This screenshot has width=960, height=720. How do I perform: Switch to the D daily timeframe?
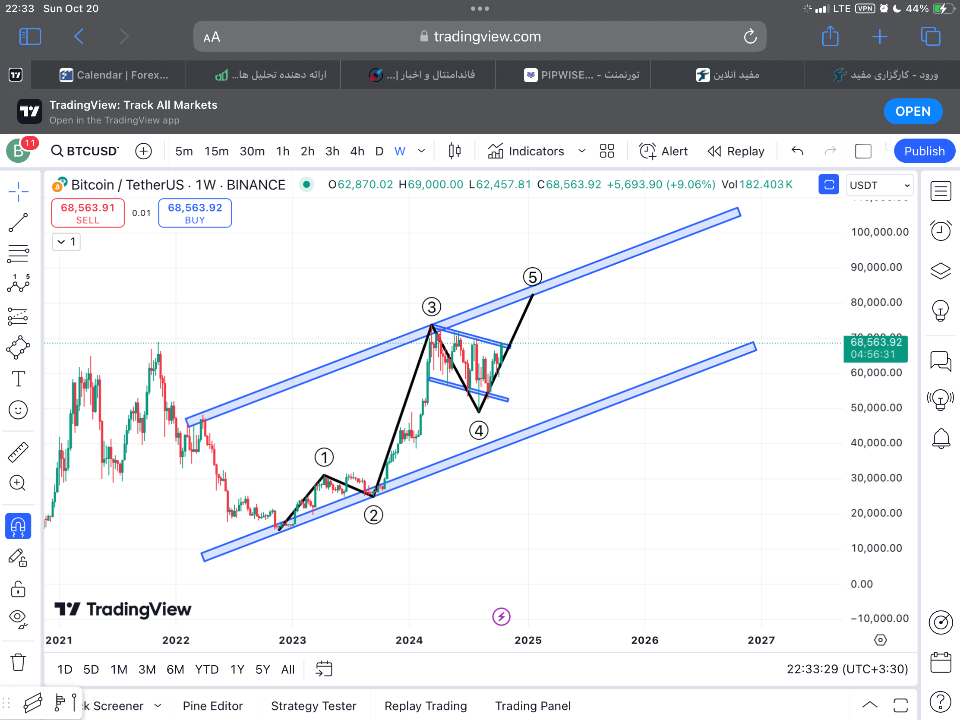[x=379, y=151]
